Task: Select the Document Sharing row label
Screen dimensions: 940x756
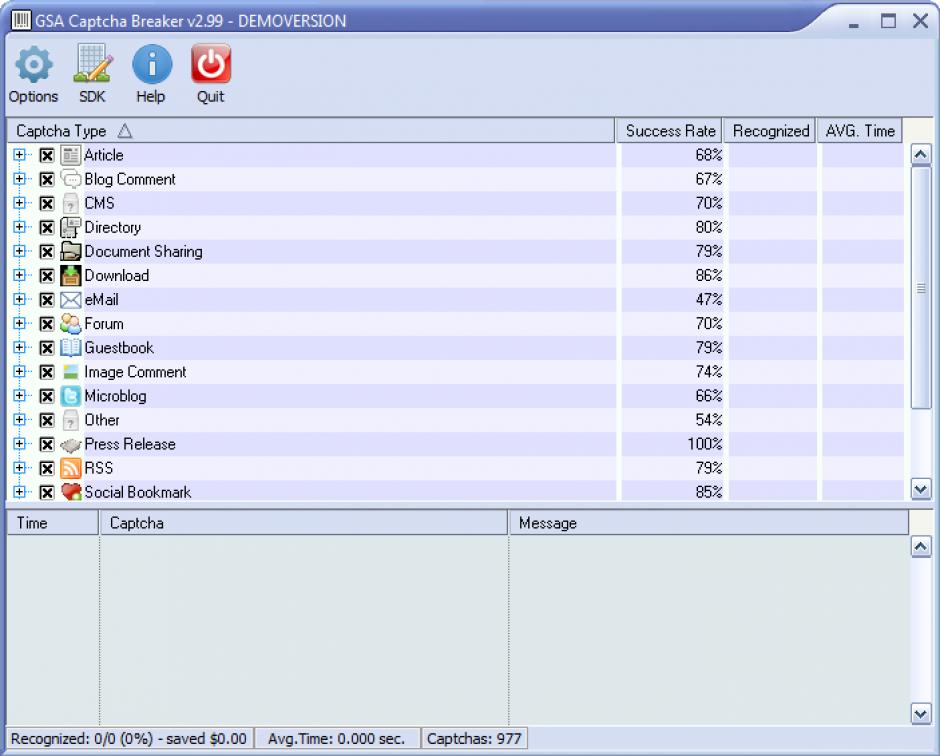Action: coord(143,251)
